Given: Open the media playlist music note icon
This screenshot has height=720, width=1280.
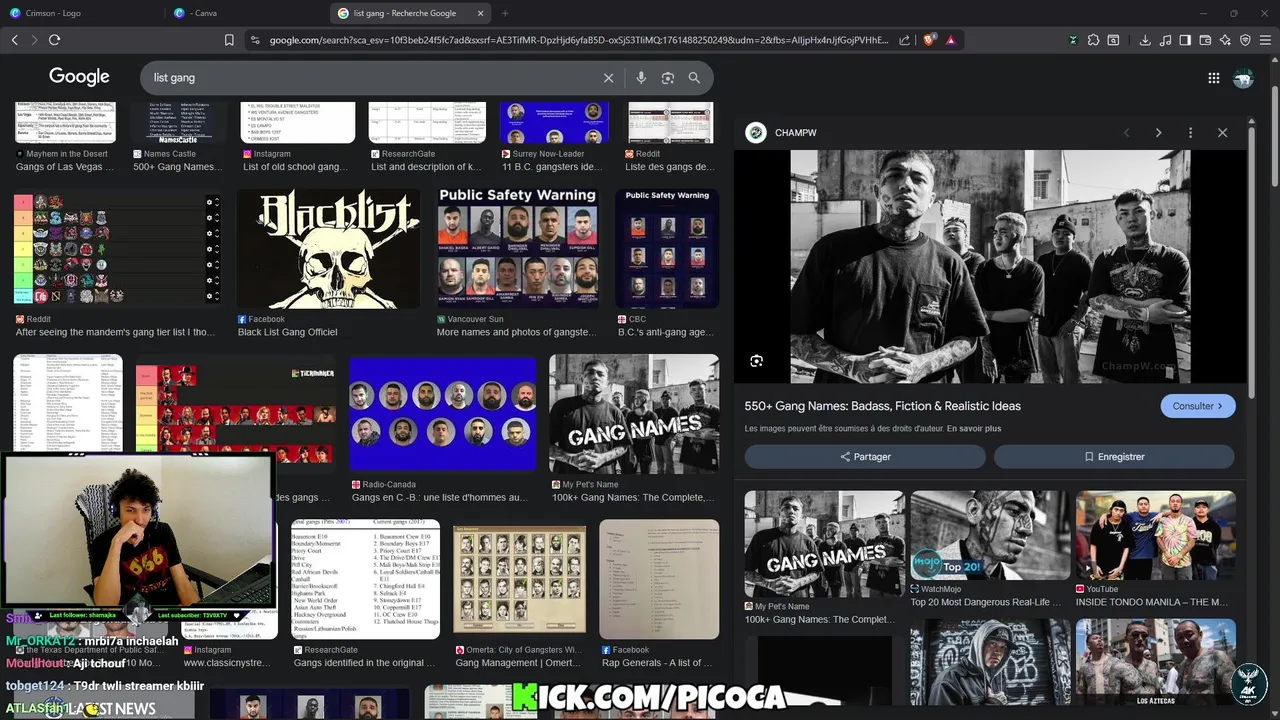Looking at the screenshot, I should click(x=1165, y=40).
